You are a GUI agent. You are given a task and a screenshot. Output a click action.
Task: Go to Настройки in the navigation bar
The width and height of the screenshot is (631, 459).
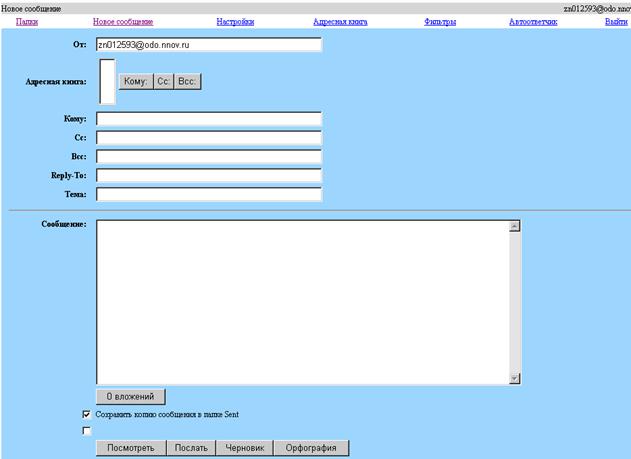(235, 21)
